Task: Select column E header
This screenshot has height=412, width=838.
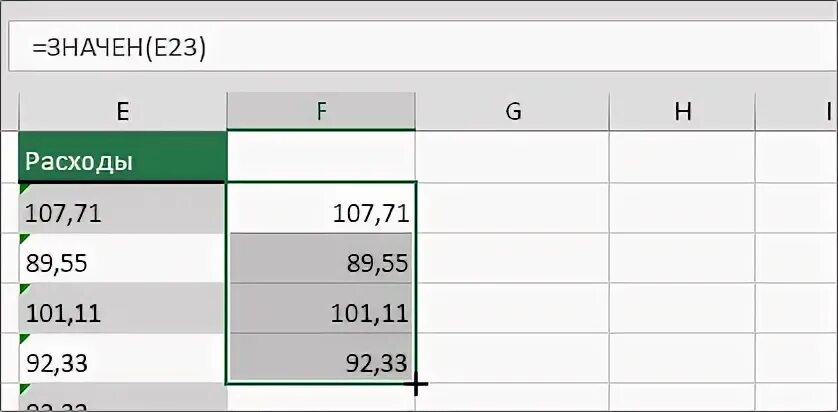Action: click(x=123, y=111)
